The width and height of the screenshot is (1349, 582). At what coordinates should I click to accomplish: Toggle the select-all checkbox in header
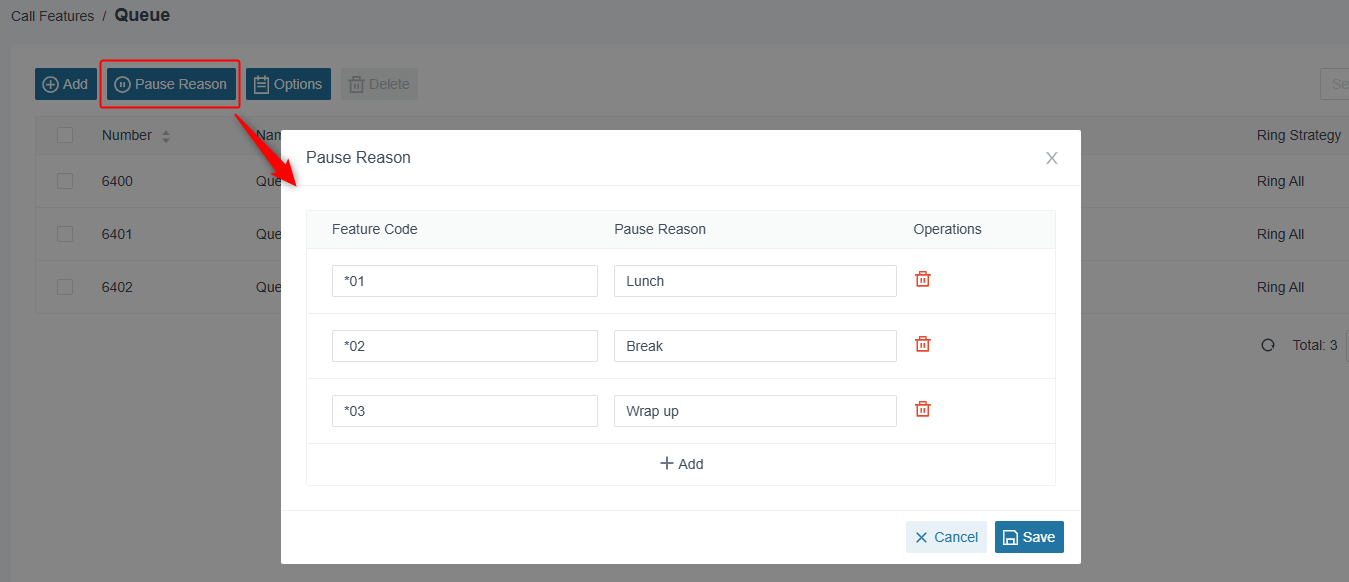tap(65, 135)
